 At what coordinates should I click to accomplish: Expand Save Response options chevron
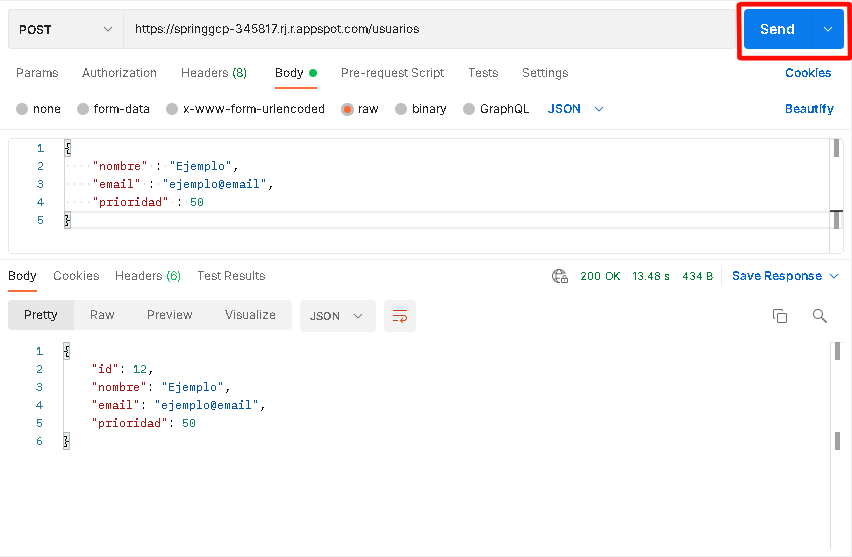coord(834,276)
